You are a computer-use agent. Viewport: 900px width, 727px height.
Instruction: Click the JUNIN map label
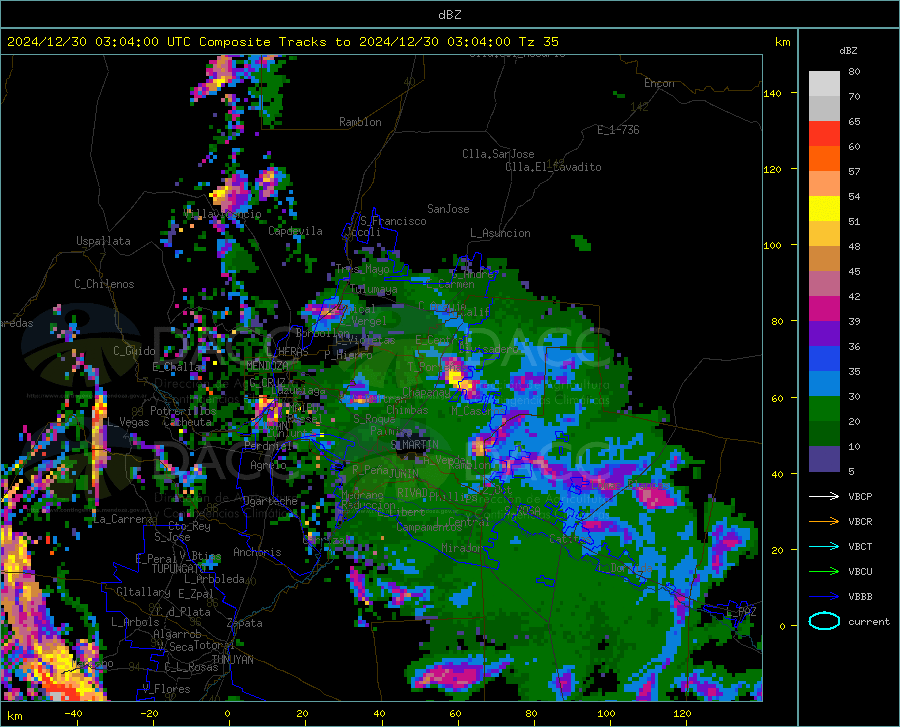404,473
